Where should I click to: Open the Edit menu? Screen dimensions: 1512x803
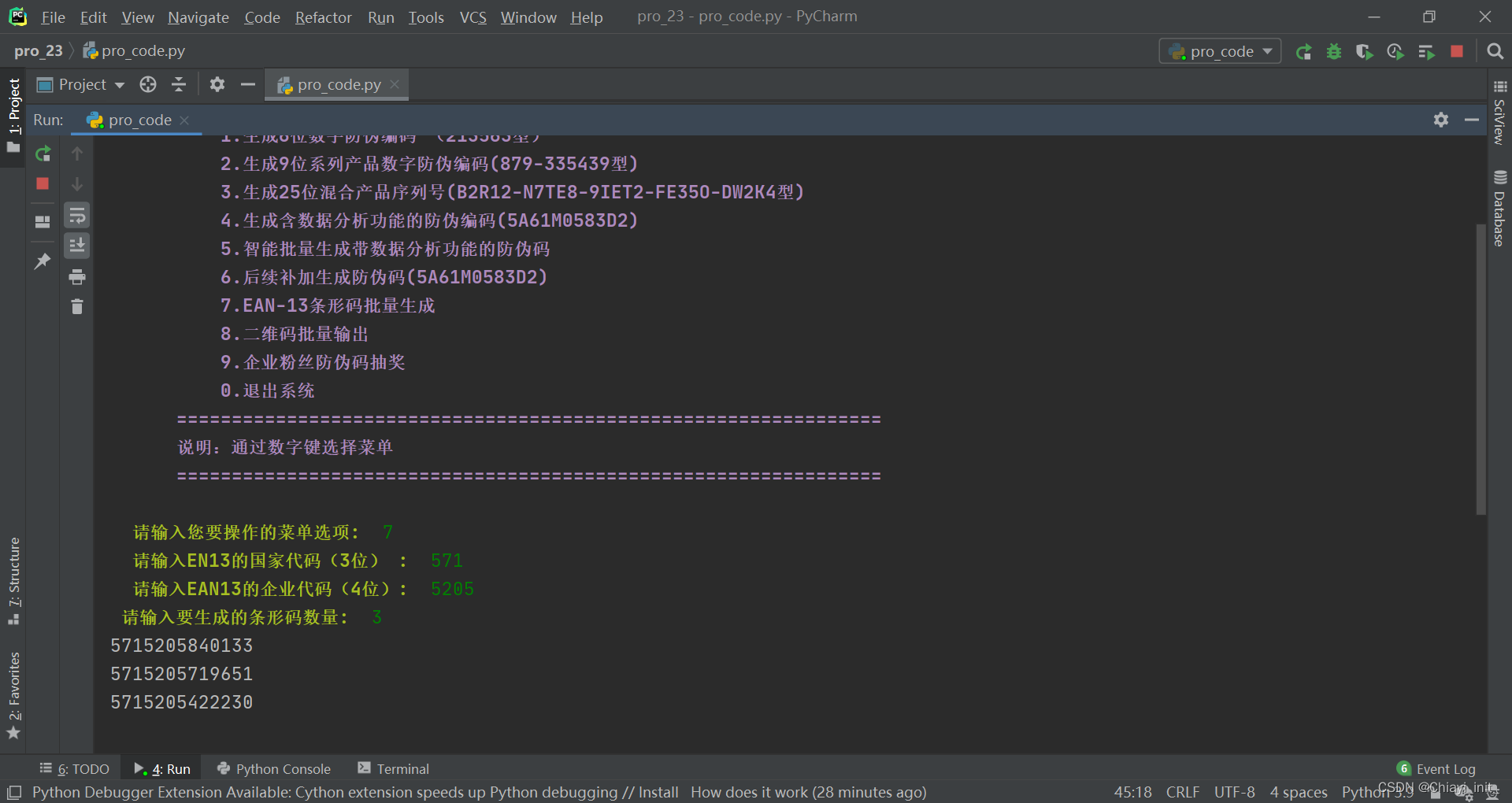[93, 17]
